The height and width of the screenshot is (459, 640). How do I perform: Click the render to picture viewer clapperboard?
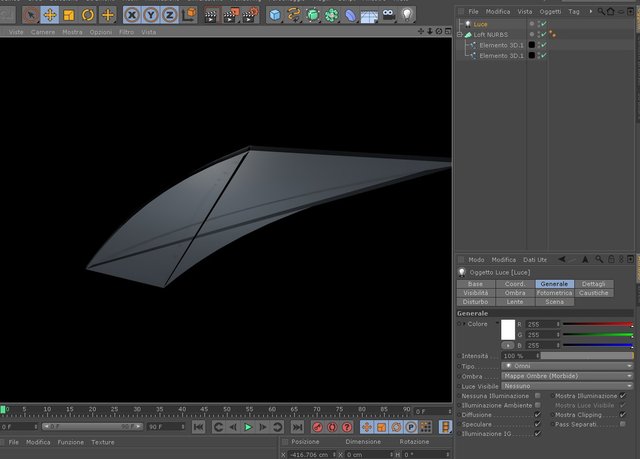pos(230,15)
